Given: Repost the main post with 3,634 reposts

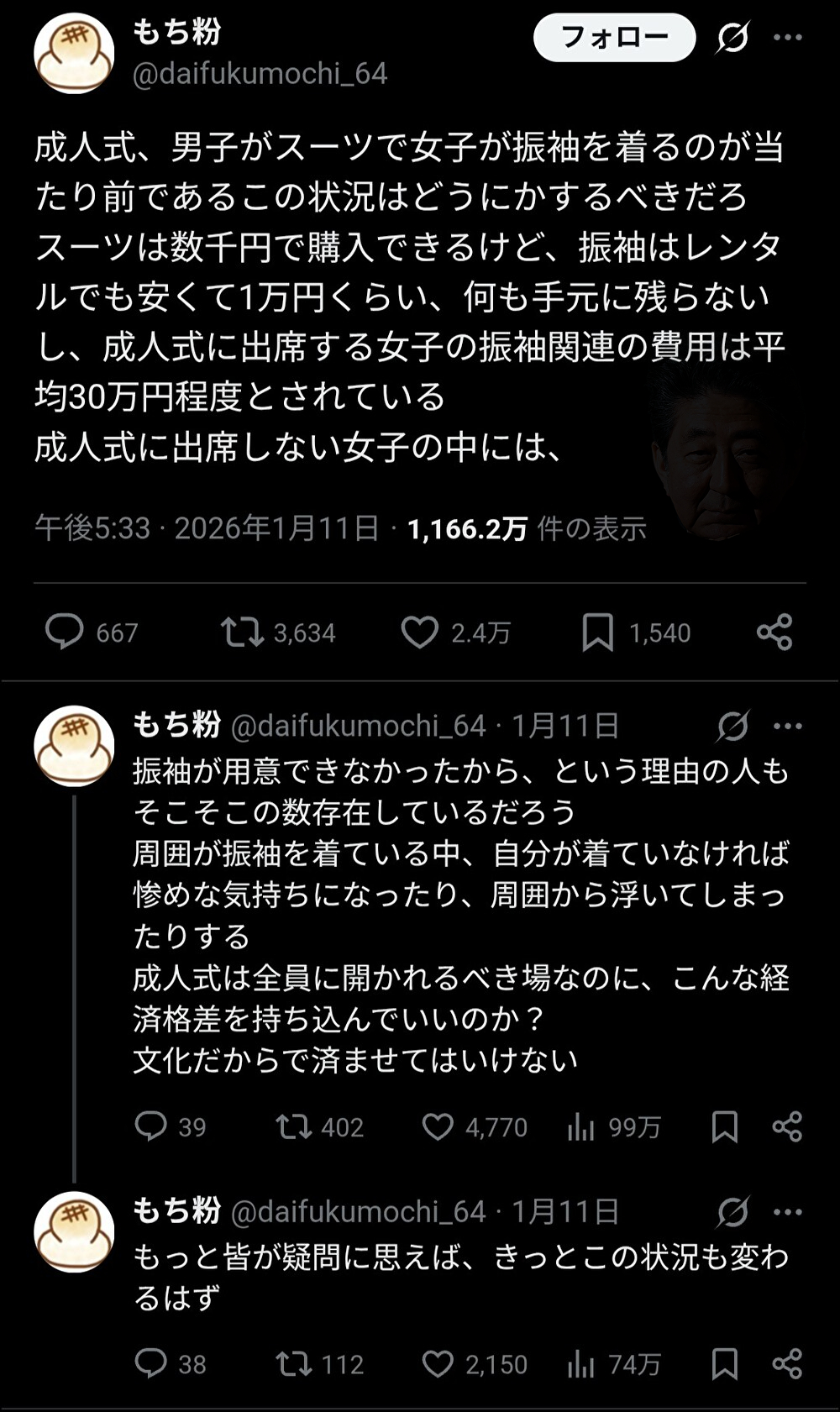Looking at the screenshot, I should coord(242,632).
